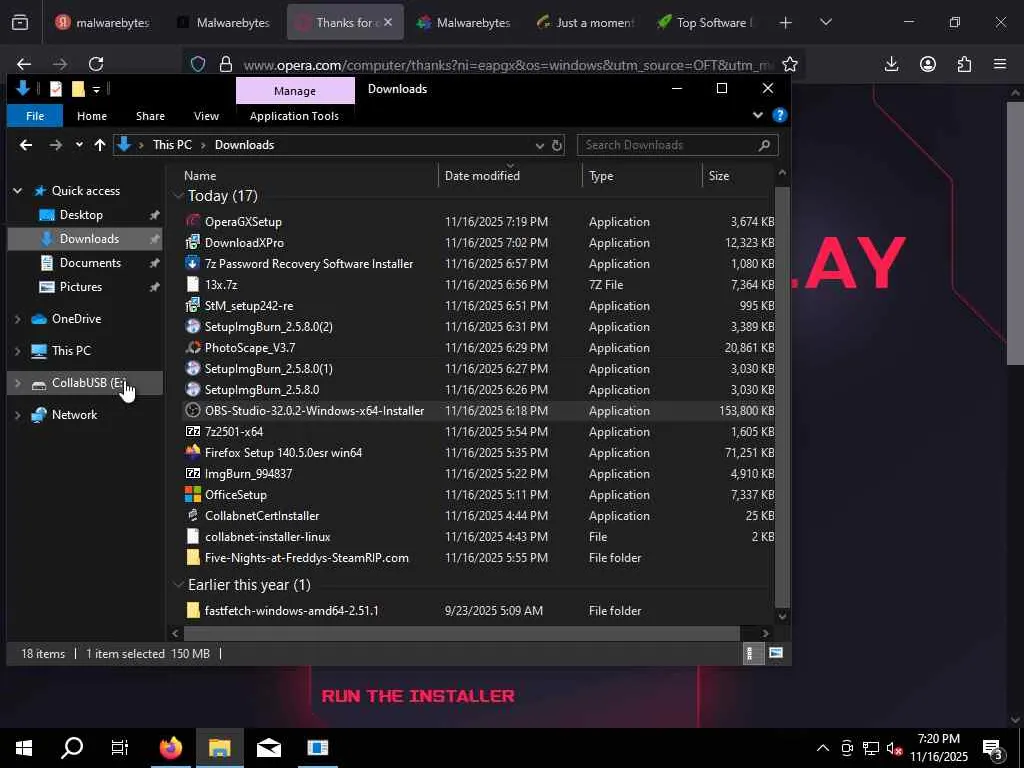Collapse the Earlier this year group
Screen dimensions: 1024x768
(x=178, y=584)
